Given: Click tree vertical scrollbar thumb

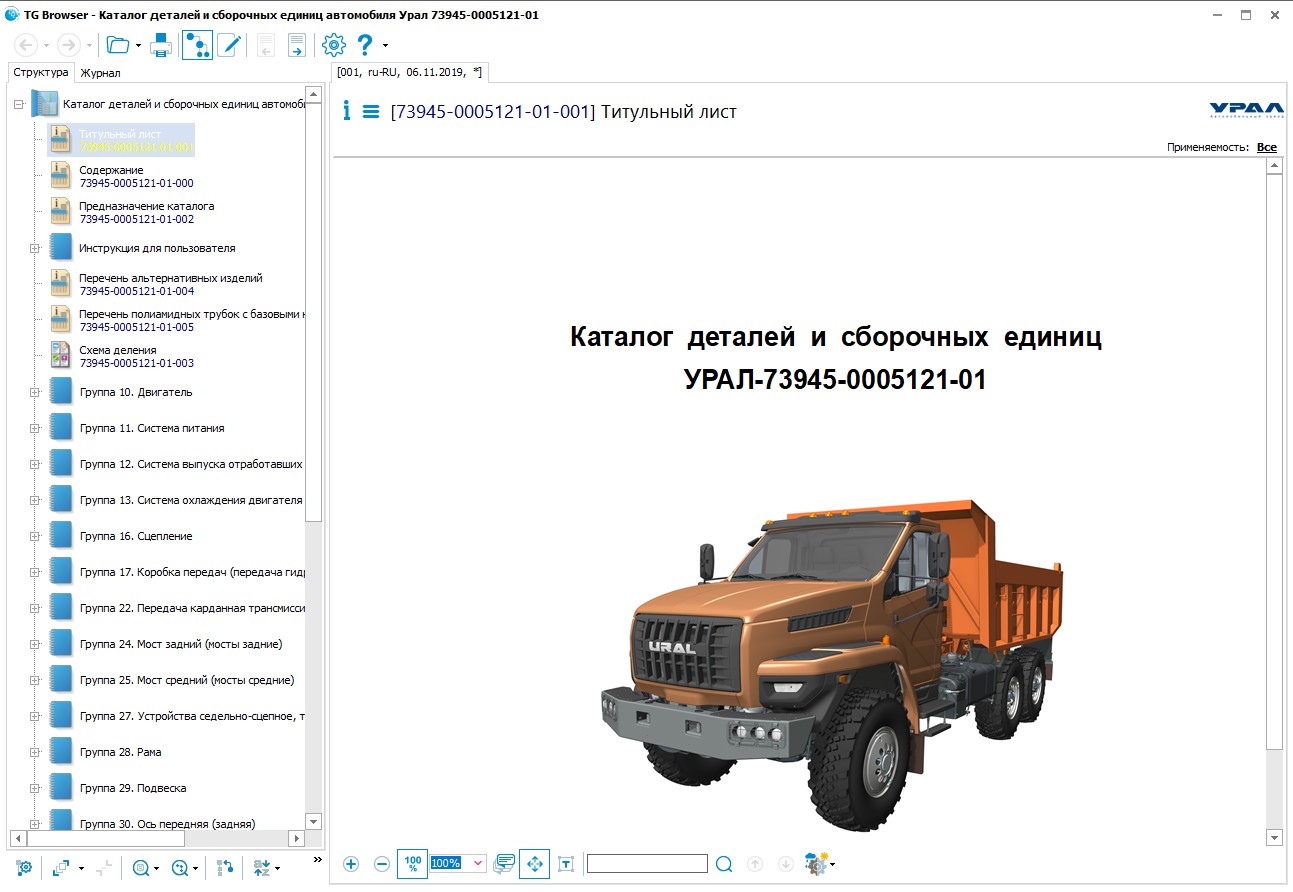Looking at the screenshot, I should click(314, 310).
